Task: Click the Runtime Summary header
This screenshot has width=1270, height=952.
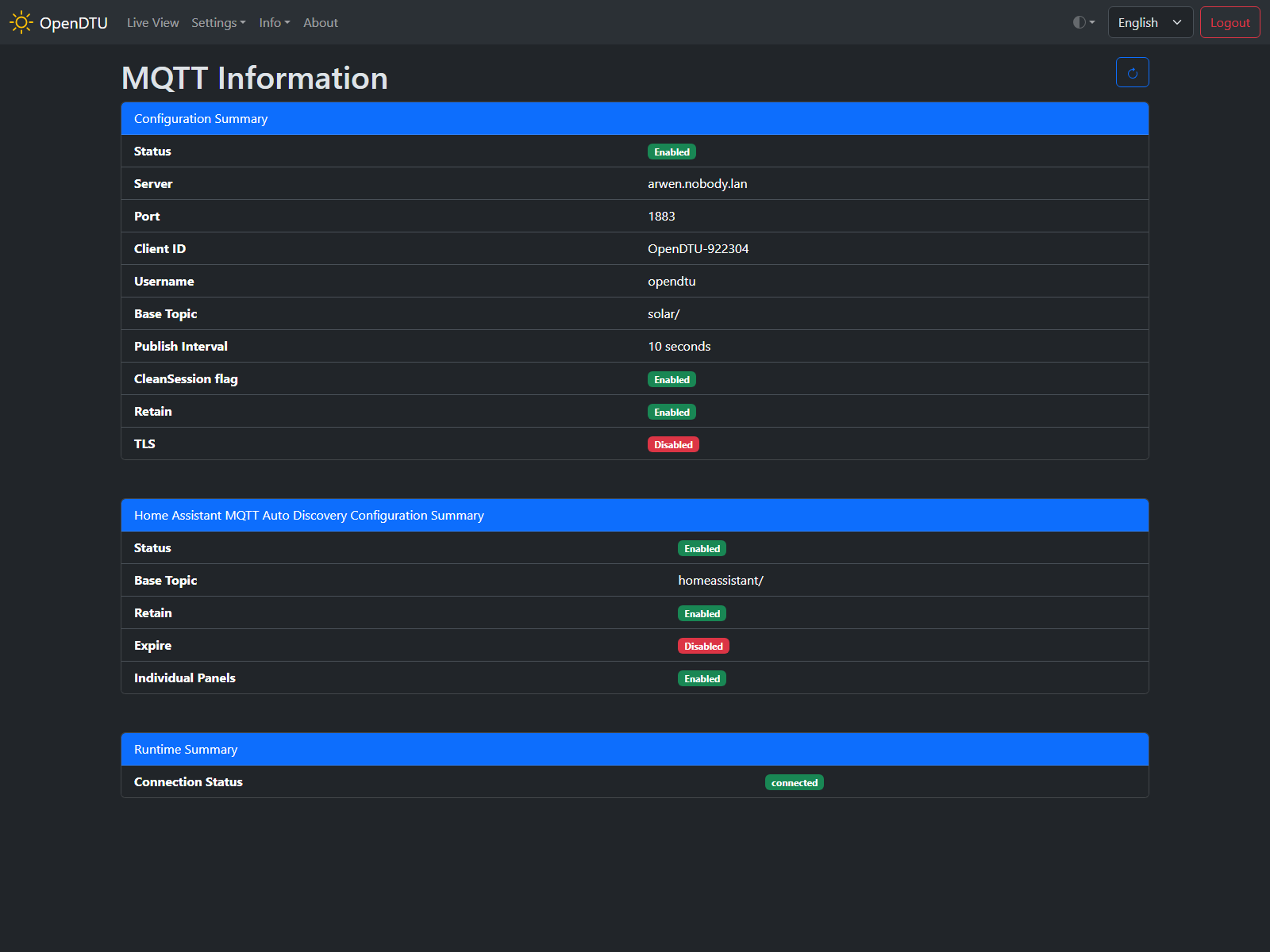Action: [x=635, y=749]
